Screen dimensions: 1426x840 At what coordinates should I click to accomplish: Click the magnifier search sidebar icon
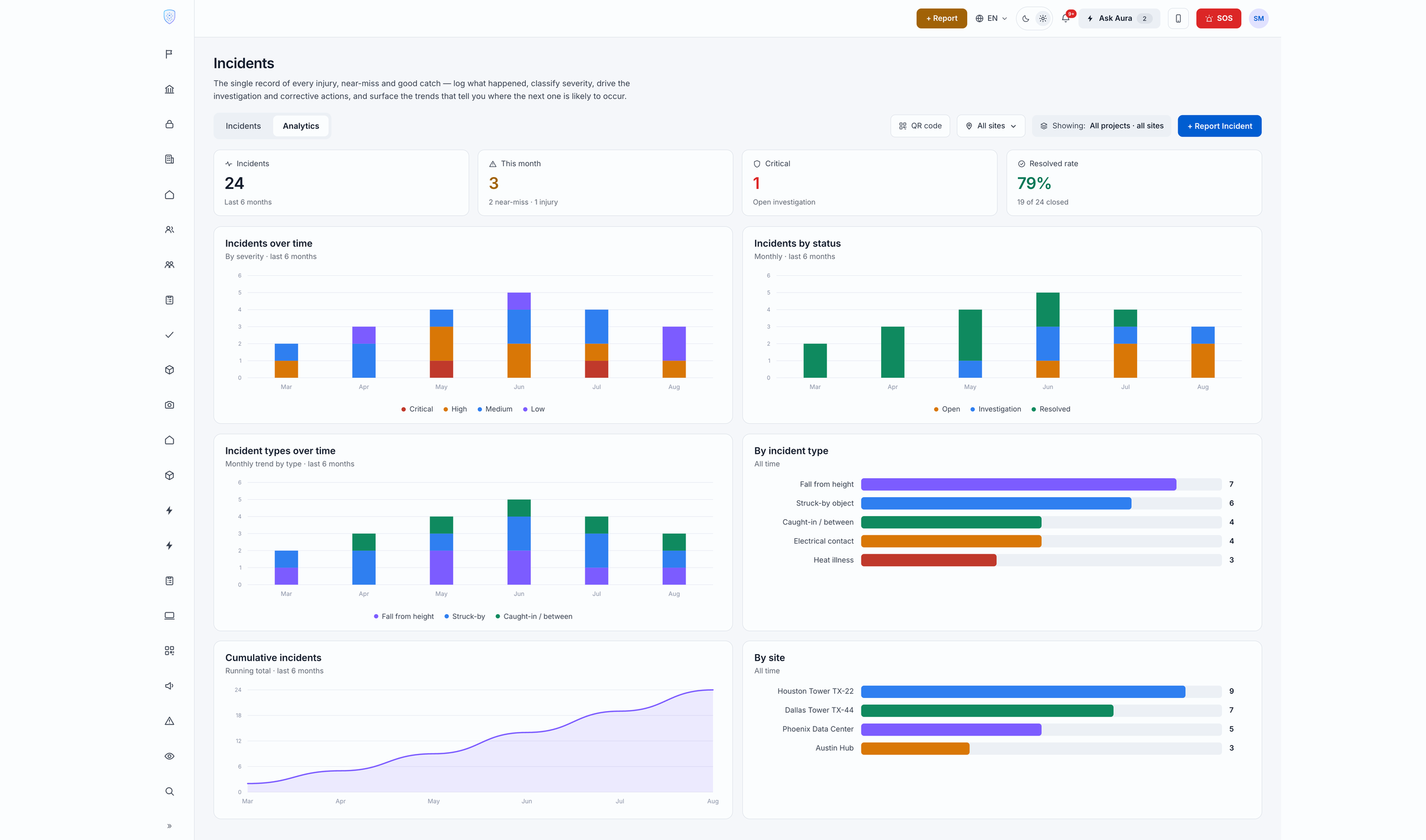coord(169,791)
